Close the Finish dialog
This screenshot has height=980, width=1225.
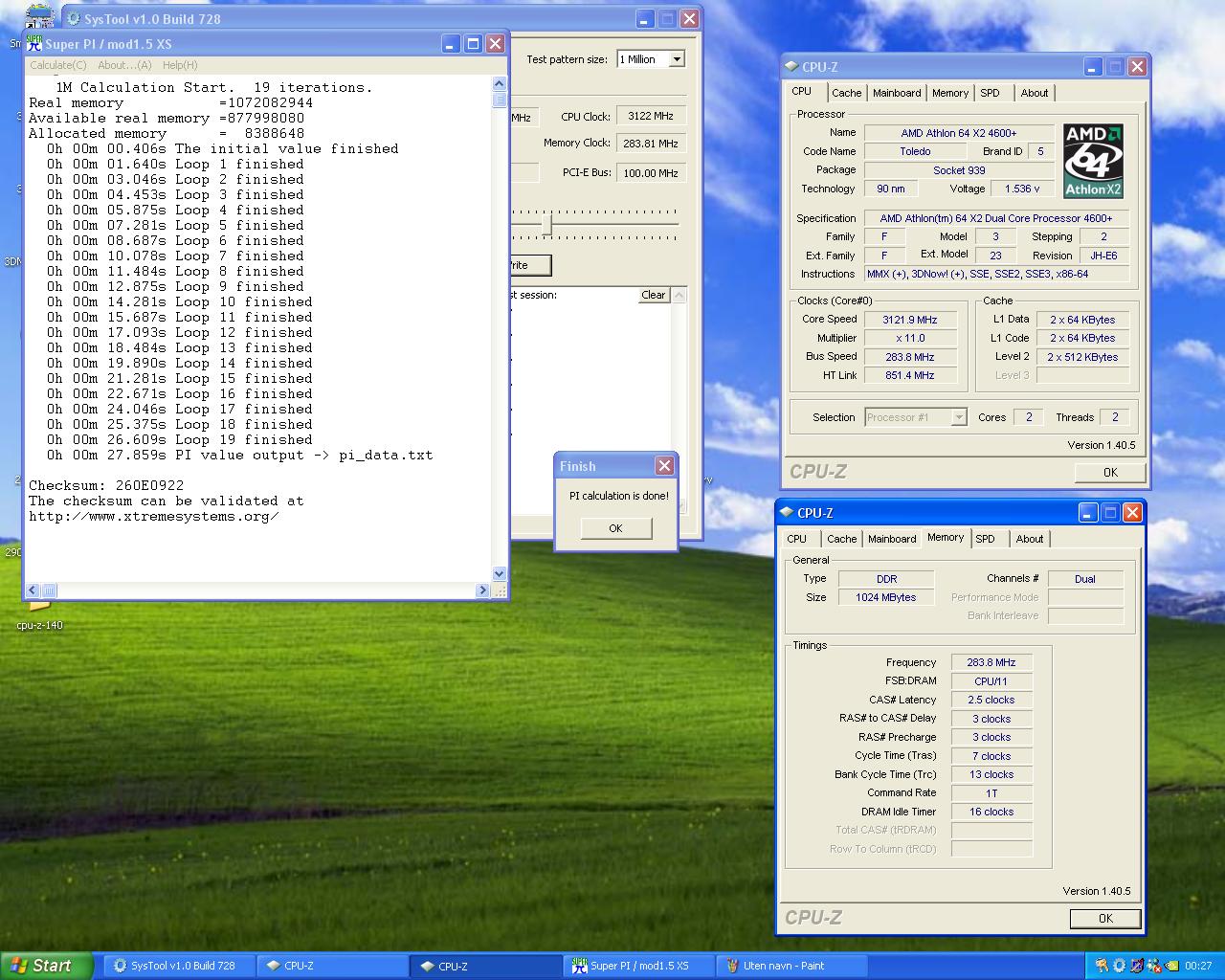tap(664, 465)
